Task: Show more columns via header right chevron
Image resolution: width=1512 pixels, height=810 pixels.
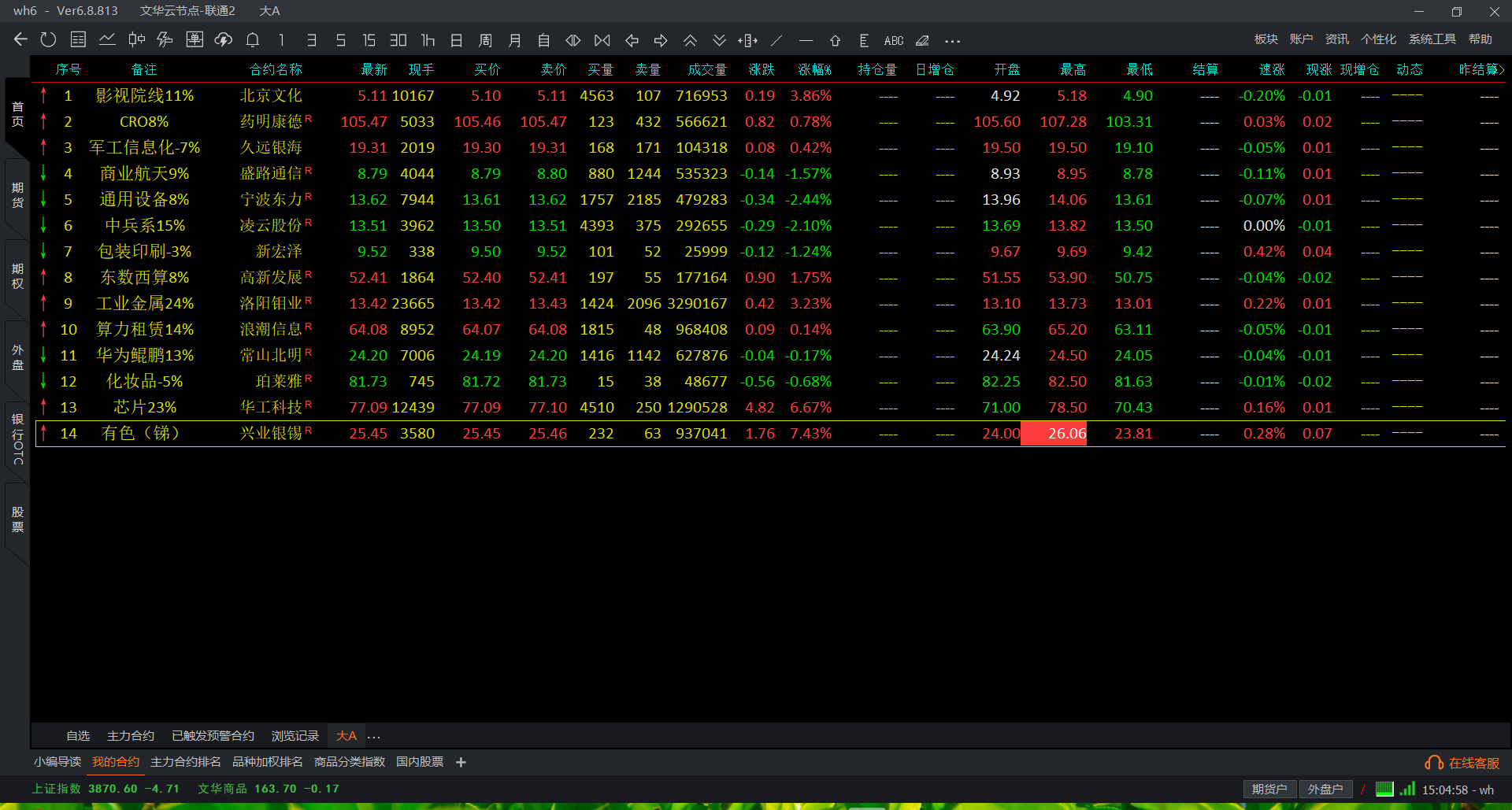Action: [x=1502, y=69]
